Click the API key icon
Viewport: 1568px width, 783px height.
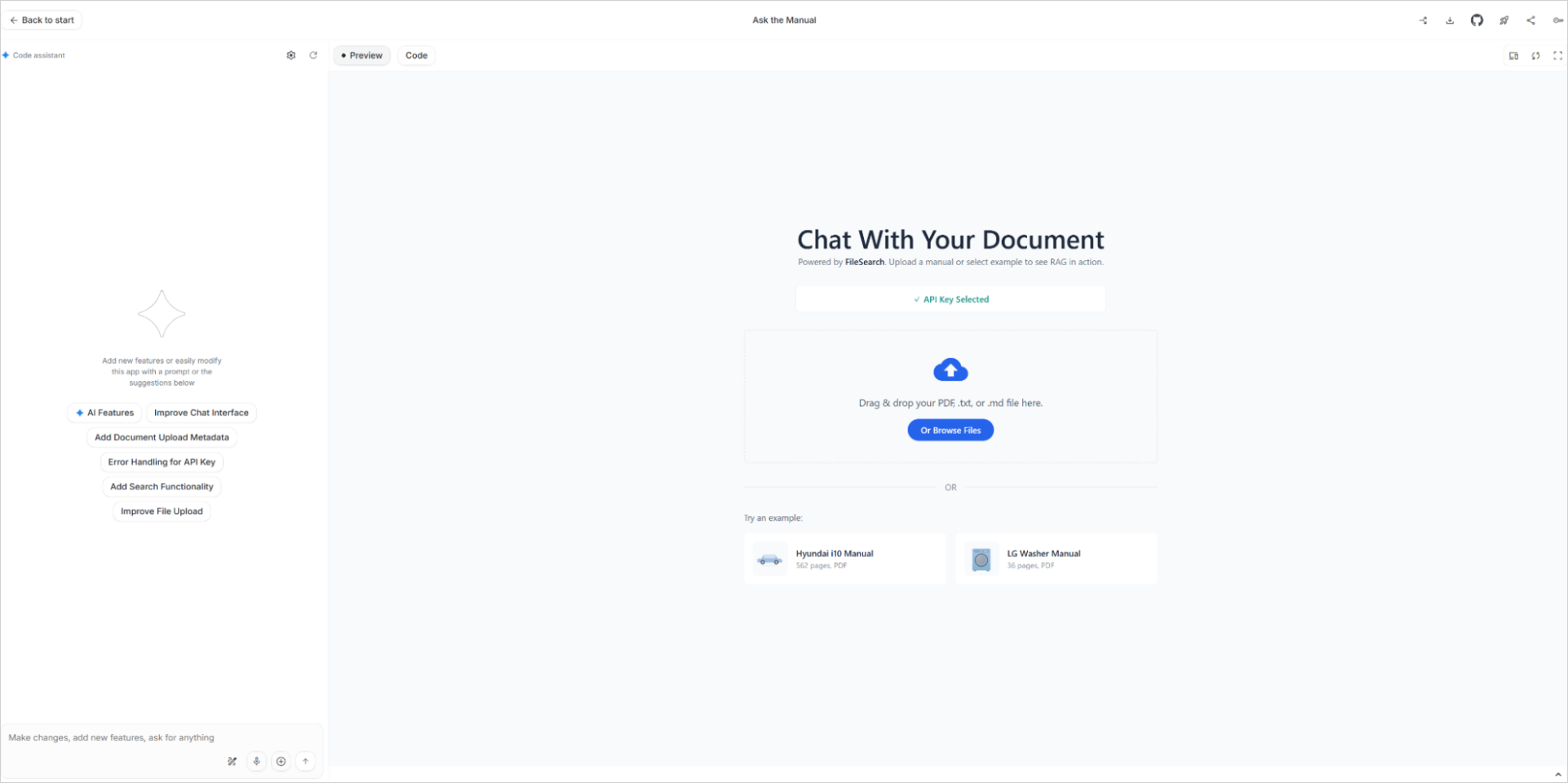(x=1559, y=20)
